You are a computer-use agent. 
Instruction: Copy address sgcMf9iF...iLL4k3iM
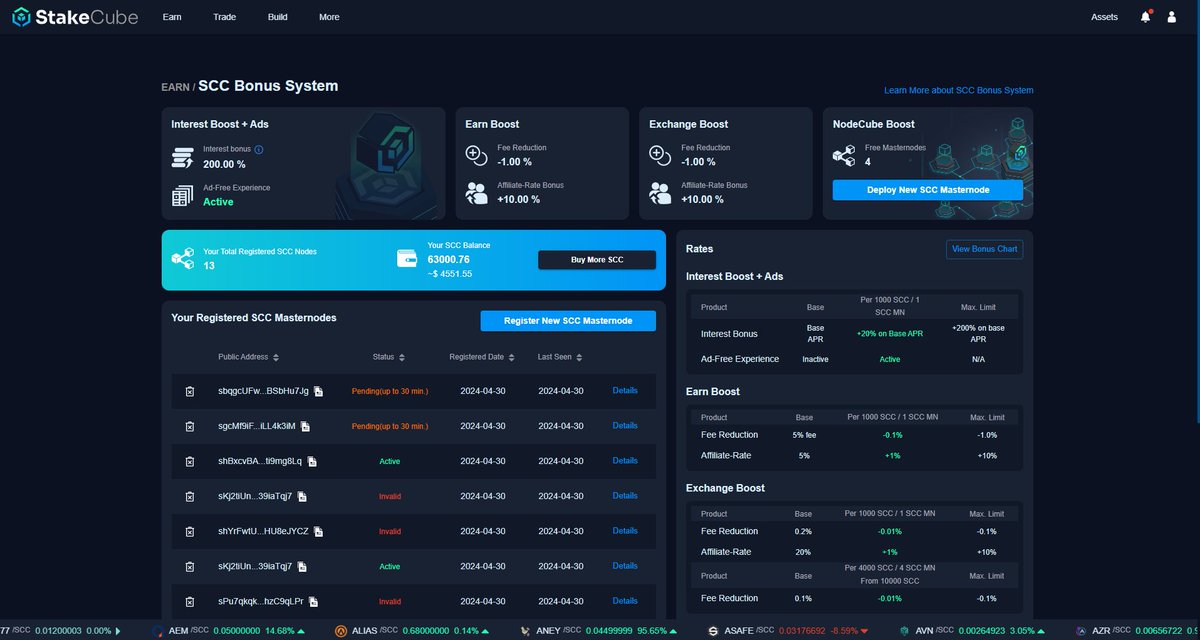305,426
